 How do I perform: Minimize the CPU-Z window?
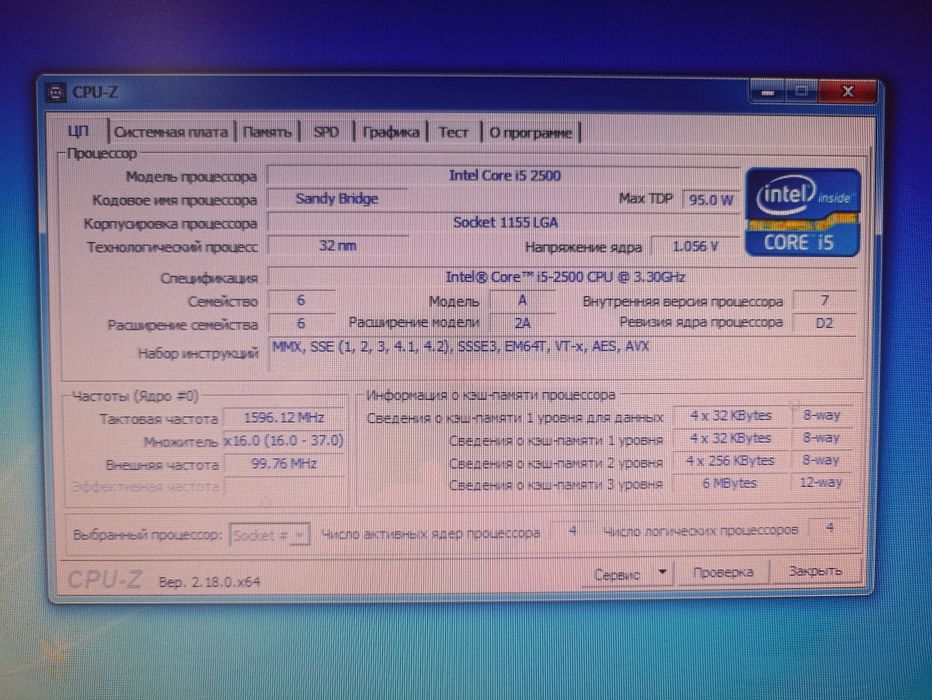[767, 92]
